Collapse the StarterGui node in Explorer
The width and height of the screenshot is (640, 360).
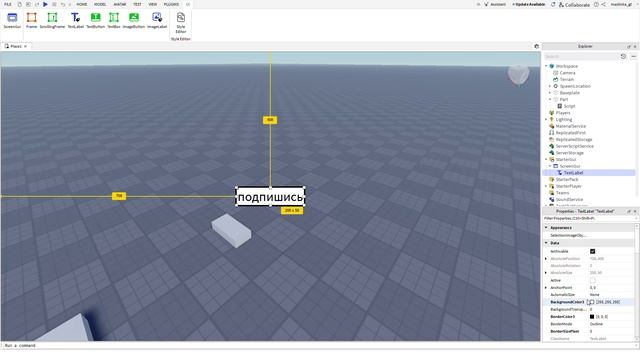[546, 160]
